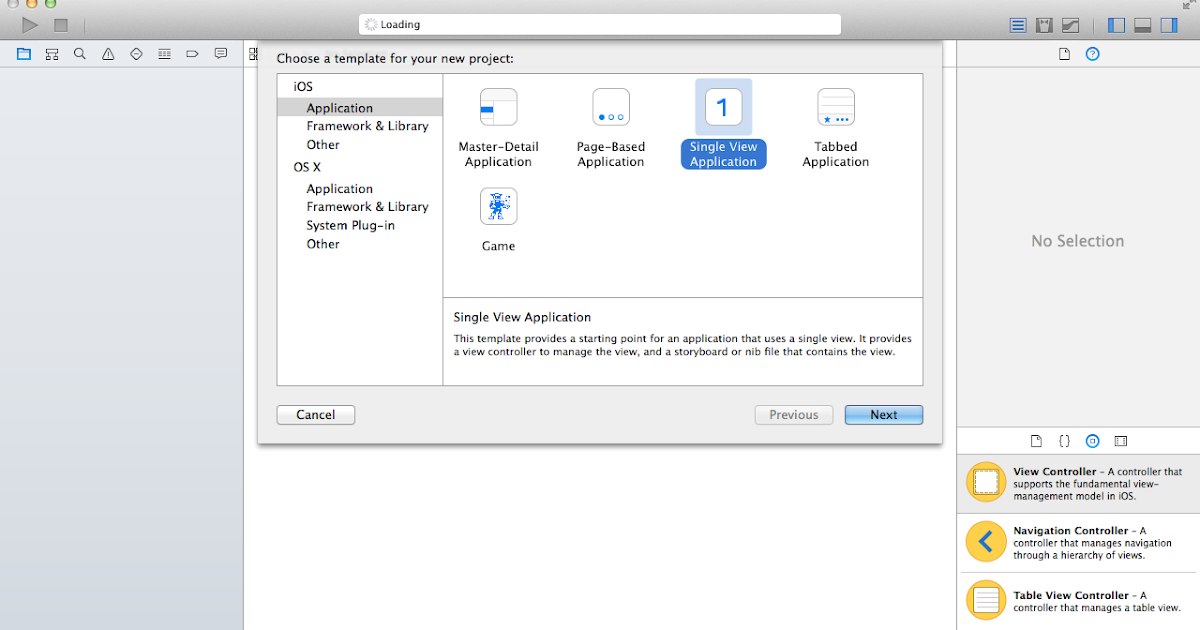Open the Assistant editor
The width and height of the screenshot is (1200, 630).
(1043, 24)
